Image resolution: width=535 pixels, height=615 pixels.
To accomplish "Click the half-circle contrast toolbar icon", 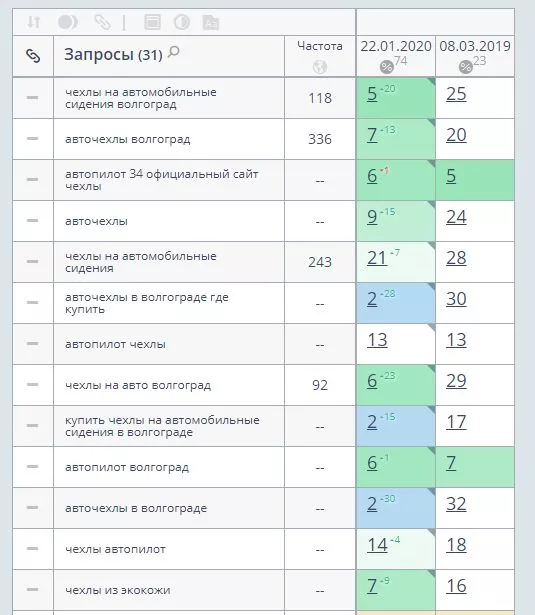I will [x=182, y=22].
